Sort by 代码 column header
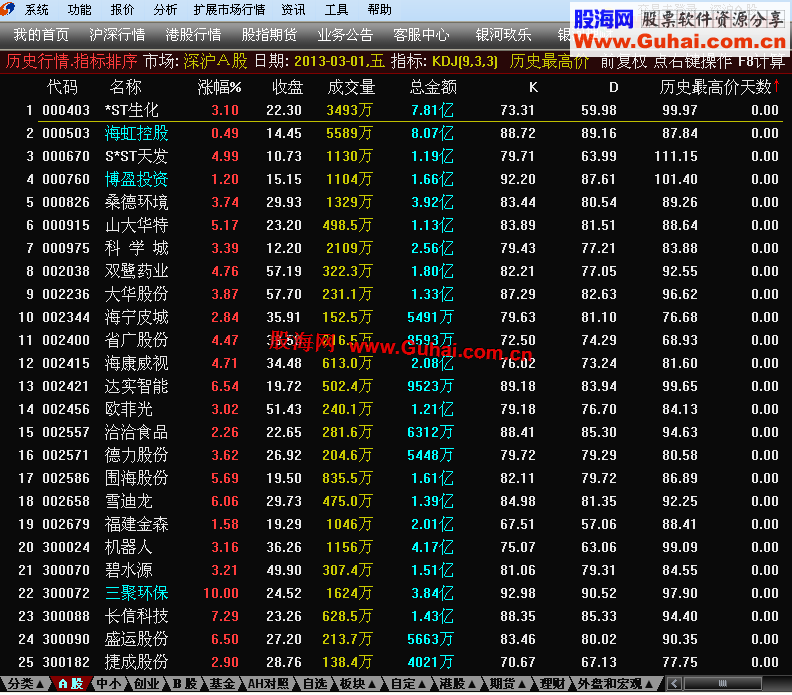The width and height of the screenshot is (792, 695). 62,87
